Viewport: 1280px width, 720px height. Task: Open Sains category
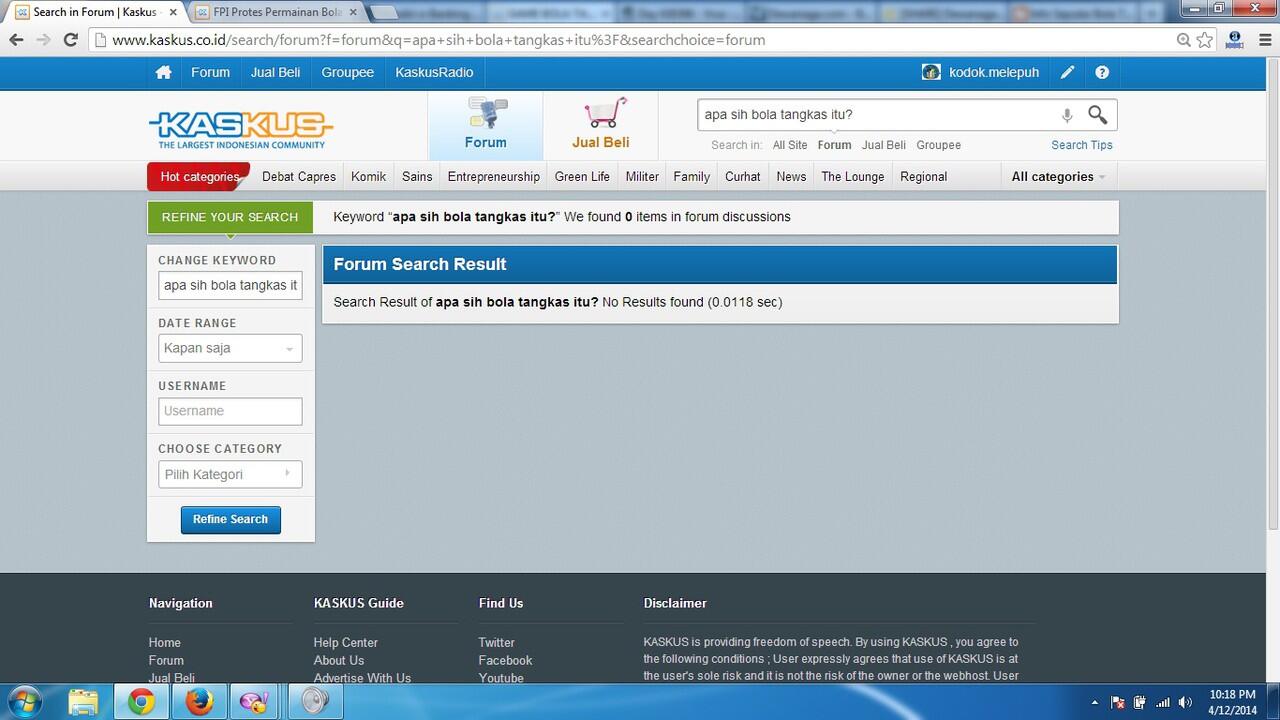tap(417, 176)
